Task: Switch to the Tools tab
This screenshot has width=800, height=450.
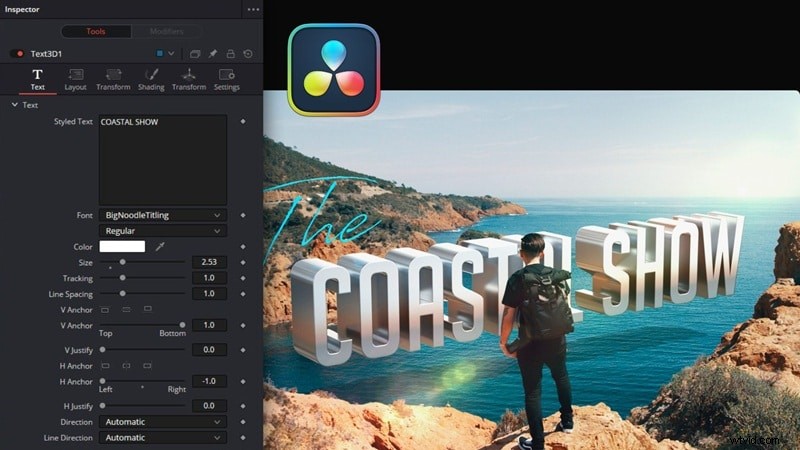Action: (x=96, y=32)
